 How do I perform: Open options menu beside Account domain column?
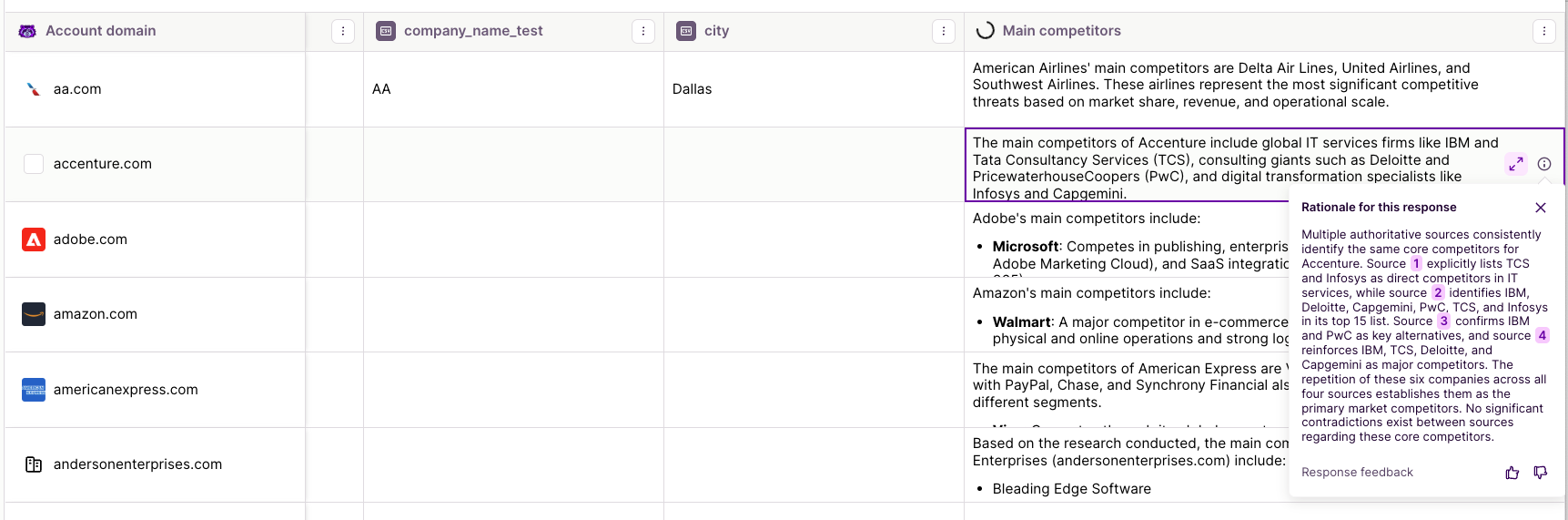[x=343, y=31]
